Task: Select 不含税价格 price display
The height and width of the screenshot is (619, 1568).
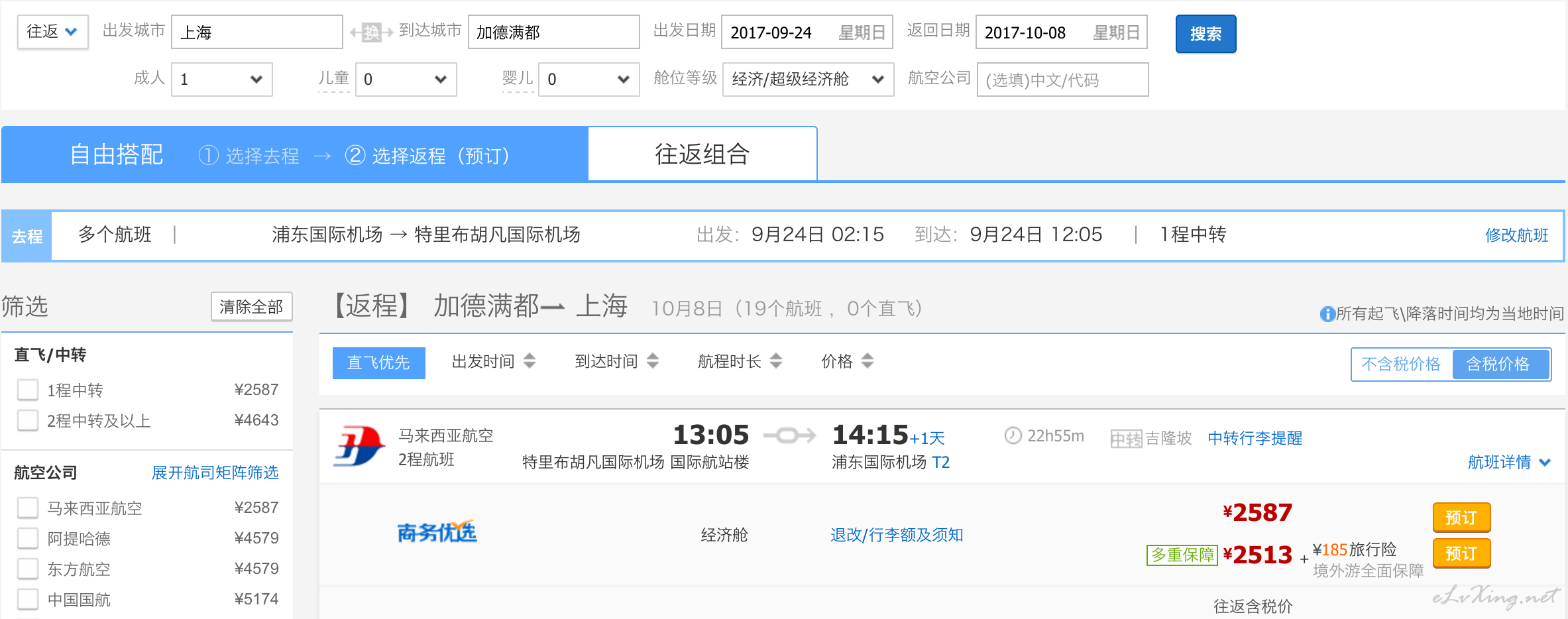Action: point(1401,364)
